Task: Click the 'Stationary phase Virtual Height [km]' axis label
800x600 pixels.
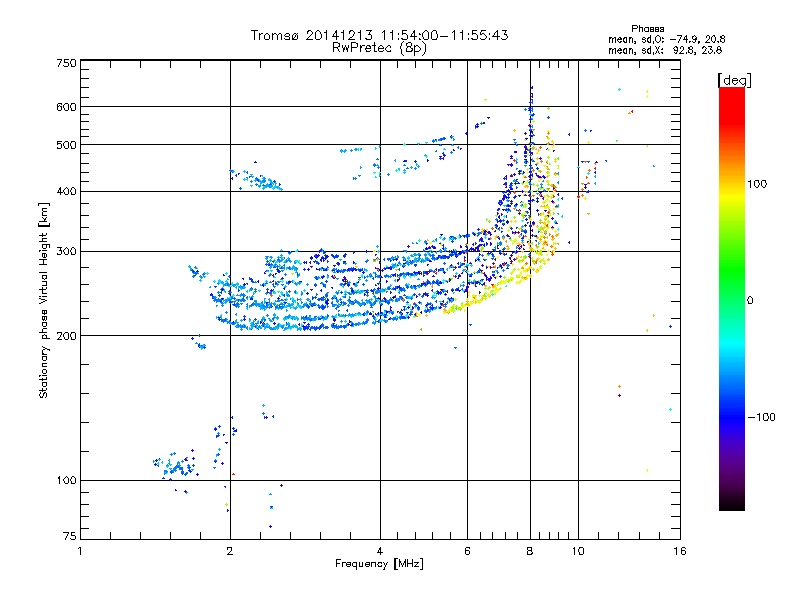Action: pyautogui.click(x=44, y=301)
